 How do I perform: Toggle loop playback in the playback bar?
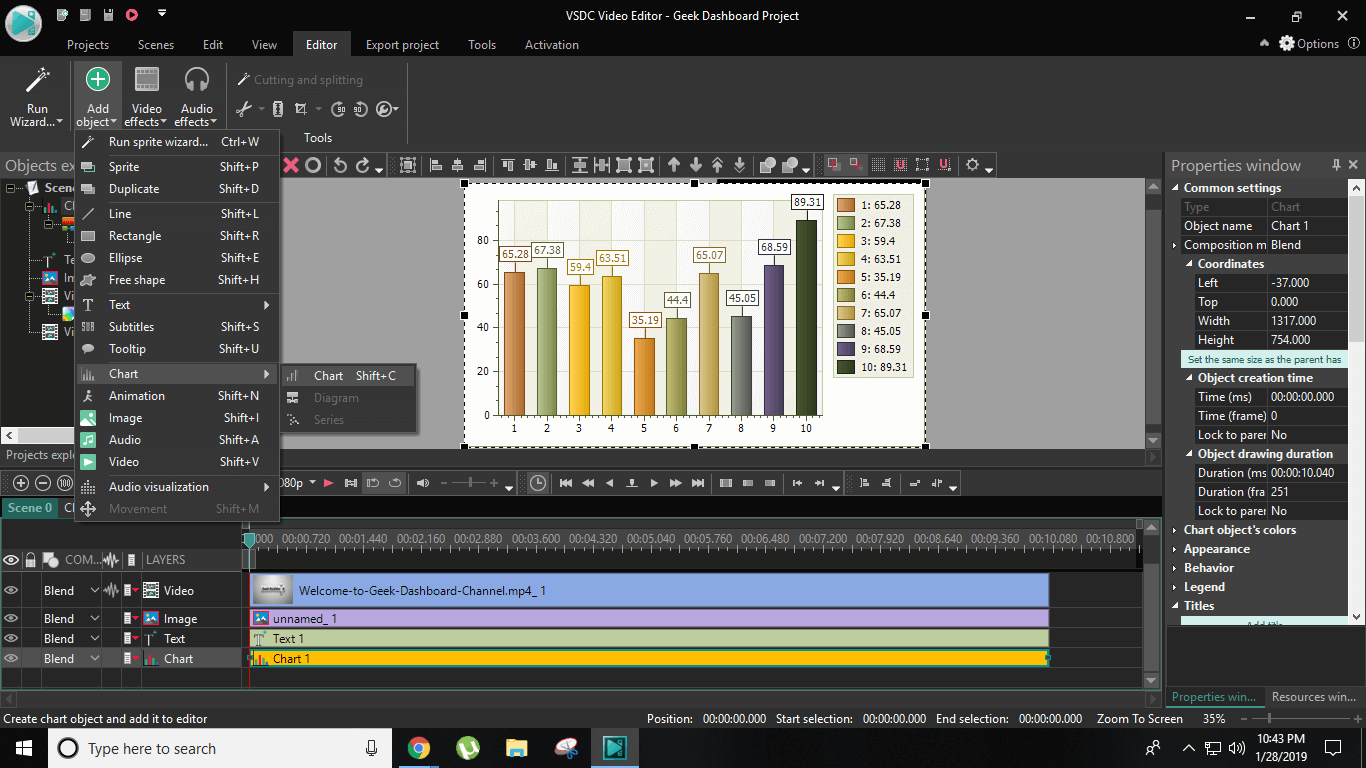pyautogui.click(x=394, y=482)
